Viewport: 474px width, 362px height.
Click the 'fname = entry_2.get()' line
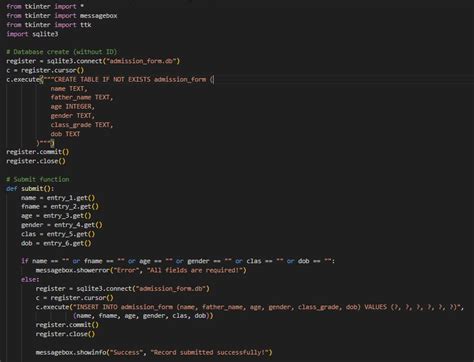pyautogui.click(x=60, y=207)
